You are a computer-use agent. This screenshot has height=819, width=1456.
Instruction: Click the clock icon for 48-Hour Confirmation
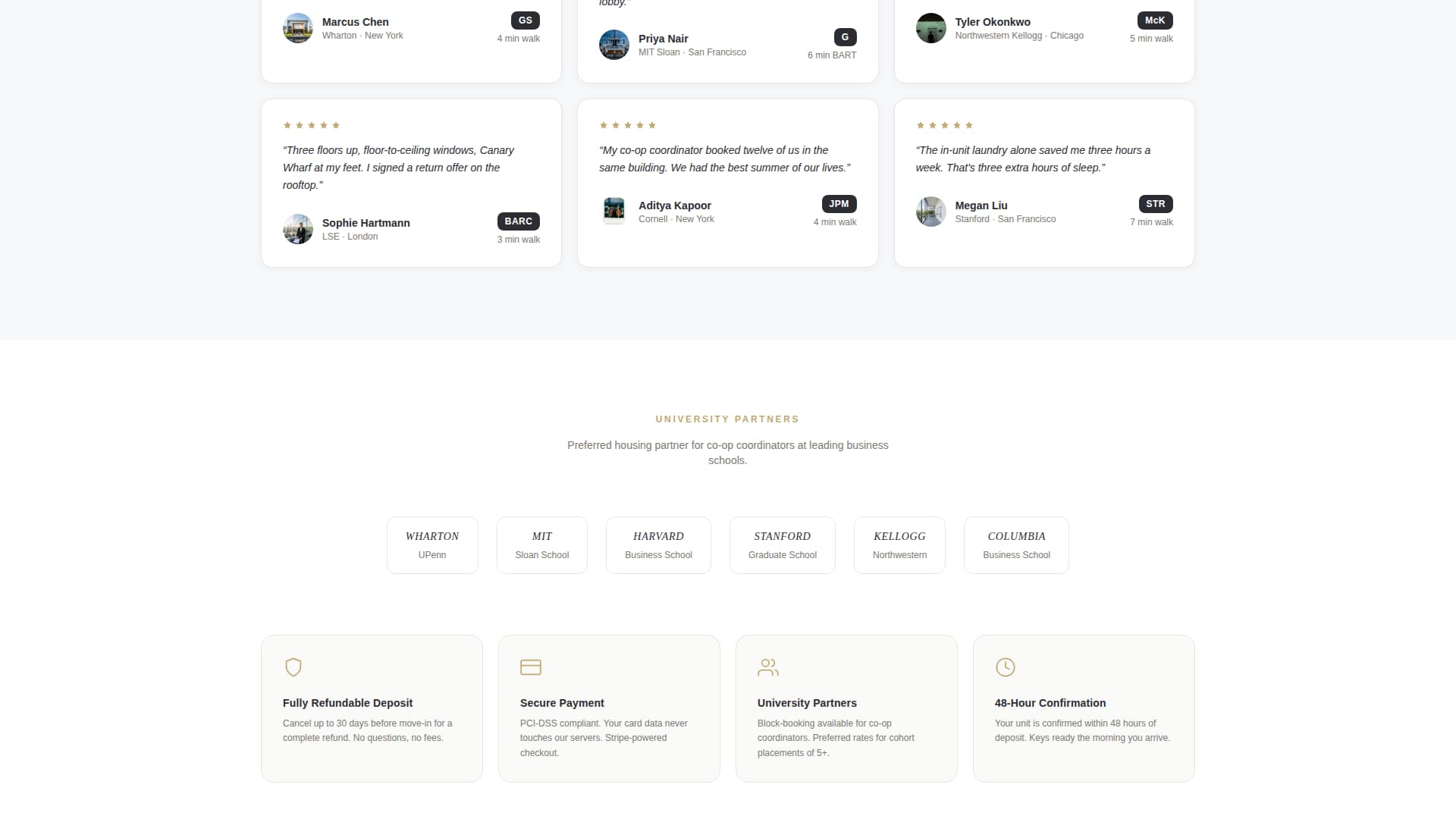(x=1006, y=667)
